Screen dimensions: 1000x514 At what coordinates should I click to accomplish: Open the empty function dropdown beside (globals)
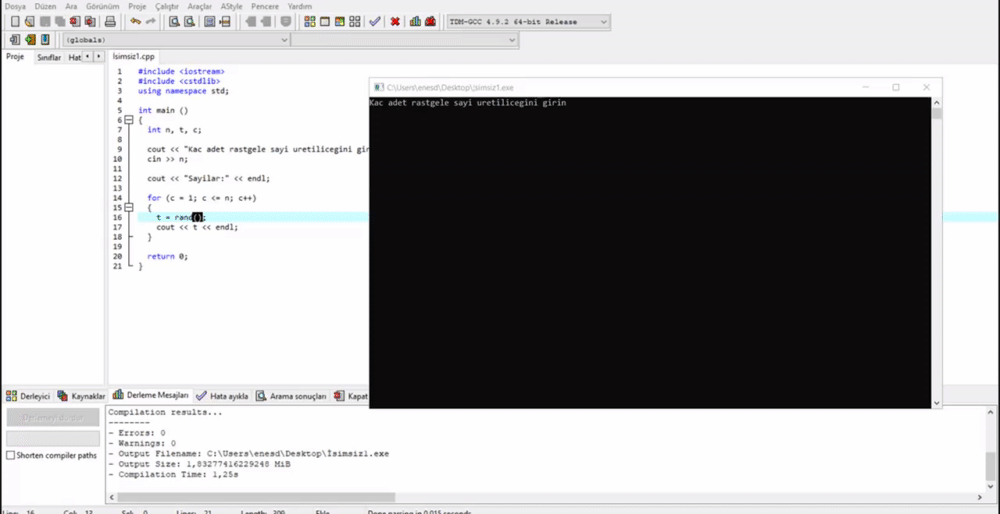coord(404,40)
